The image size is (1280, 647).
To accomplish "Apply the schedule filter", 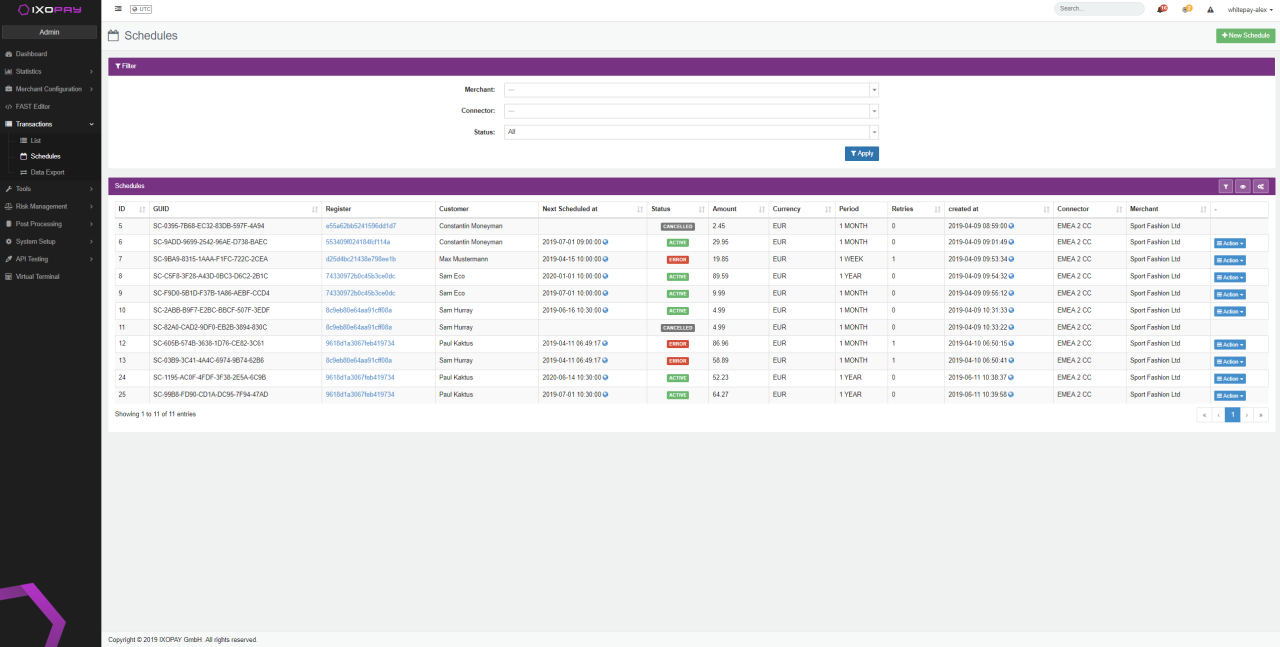I will (861, 153).
